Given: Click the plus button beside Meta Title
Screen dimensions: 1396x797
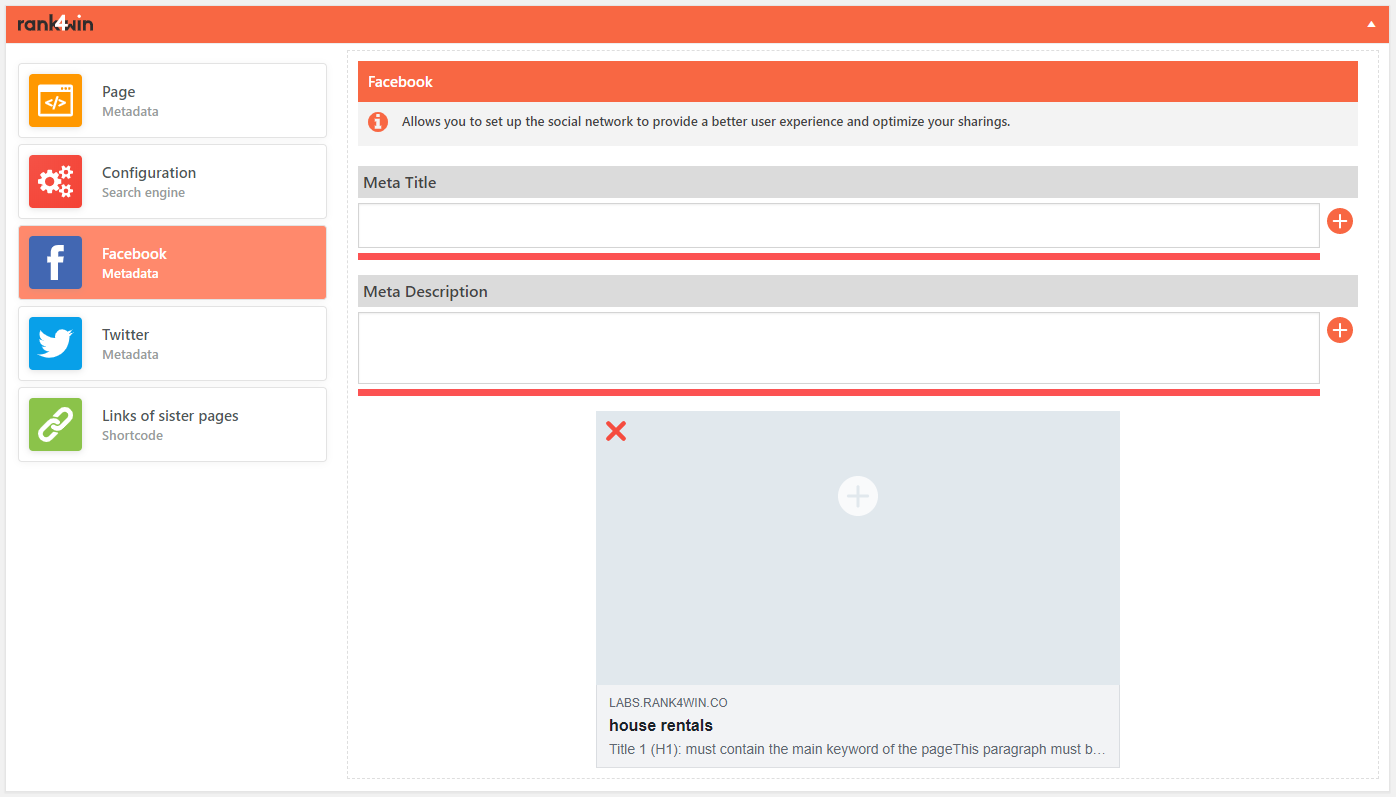Looking at the screenshot, I should [x=1340, y=222].
